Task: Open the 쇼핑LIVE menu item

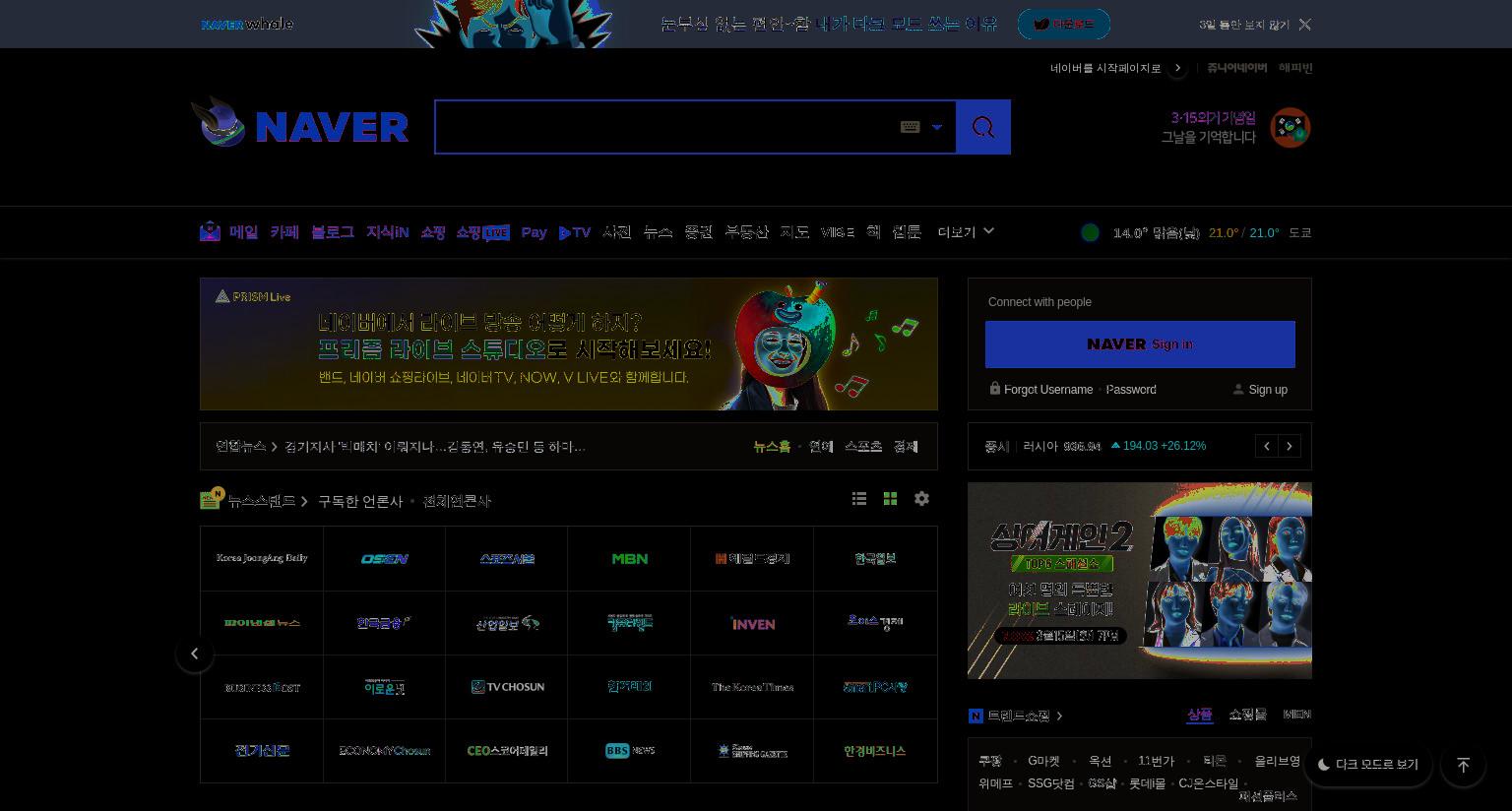Action: (x=482, y=232)
